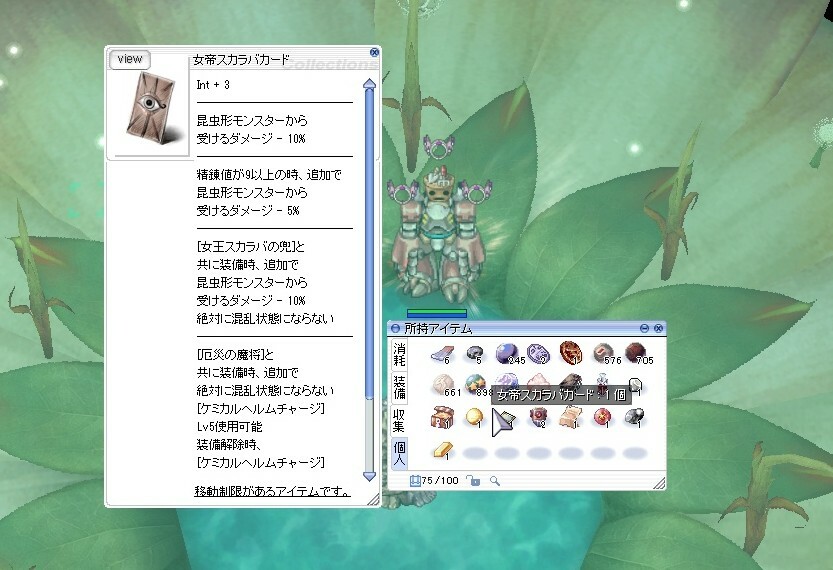Click the inventory count text 75/100
Viewport: 833px width, 570px height.
440,481
